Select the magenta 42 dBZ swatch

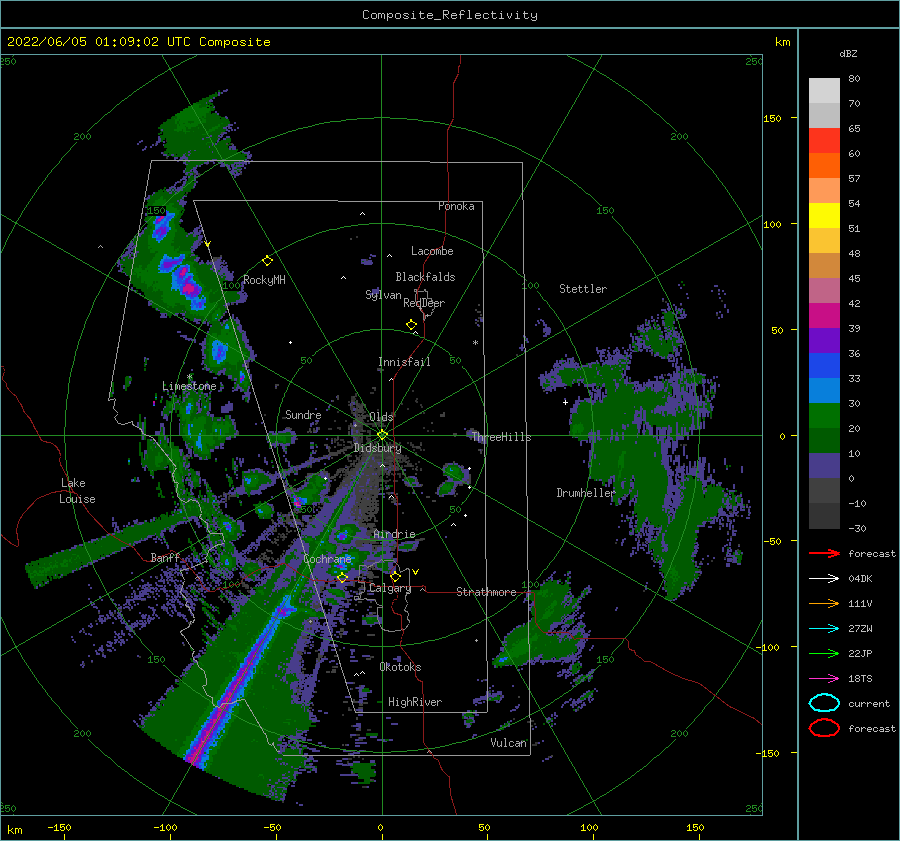824,315
